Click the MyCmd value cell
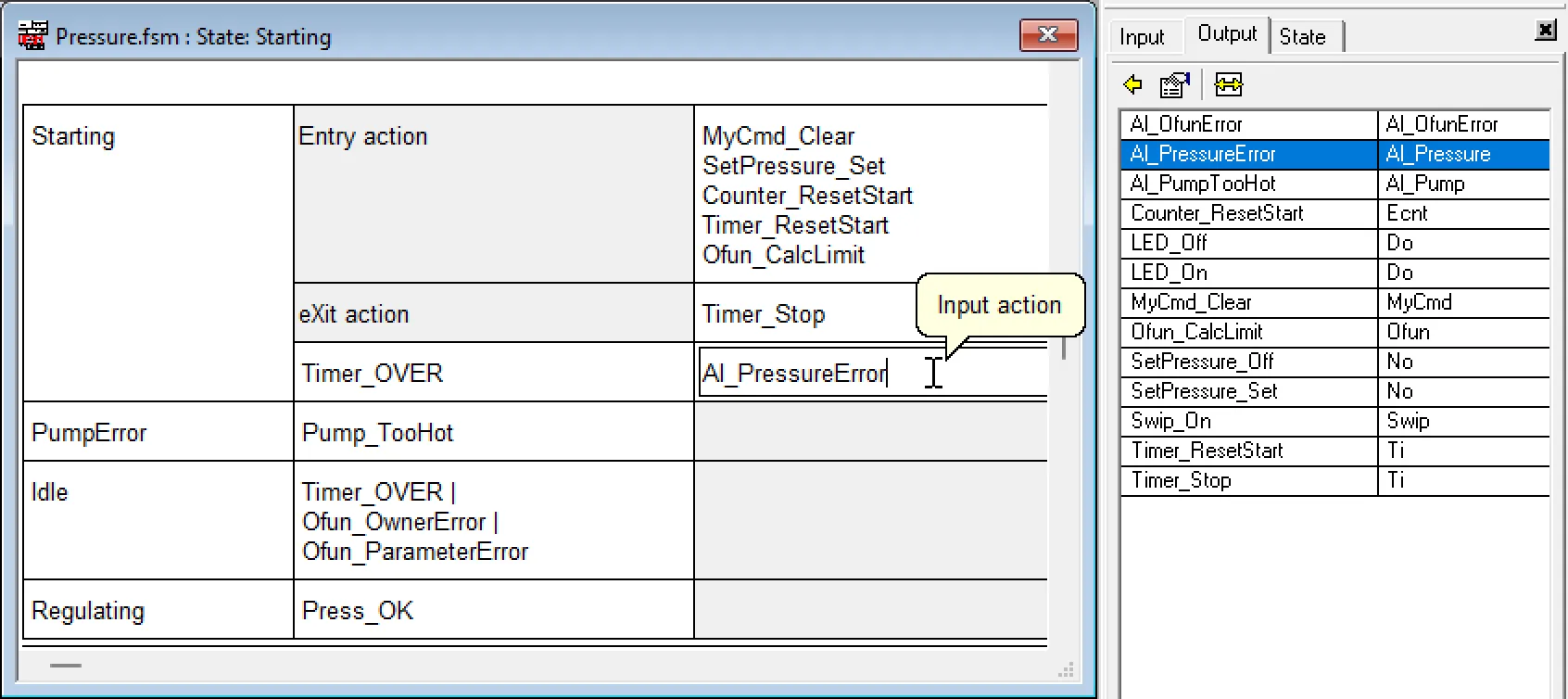Image resolution: width=1568 pixels, height=699 pixels. coord(1464,302)
